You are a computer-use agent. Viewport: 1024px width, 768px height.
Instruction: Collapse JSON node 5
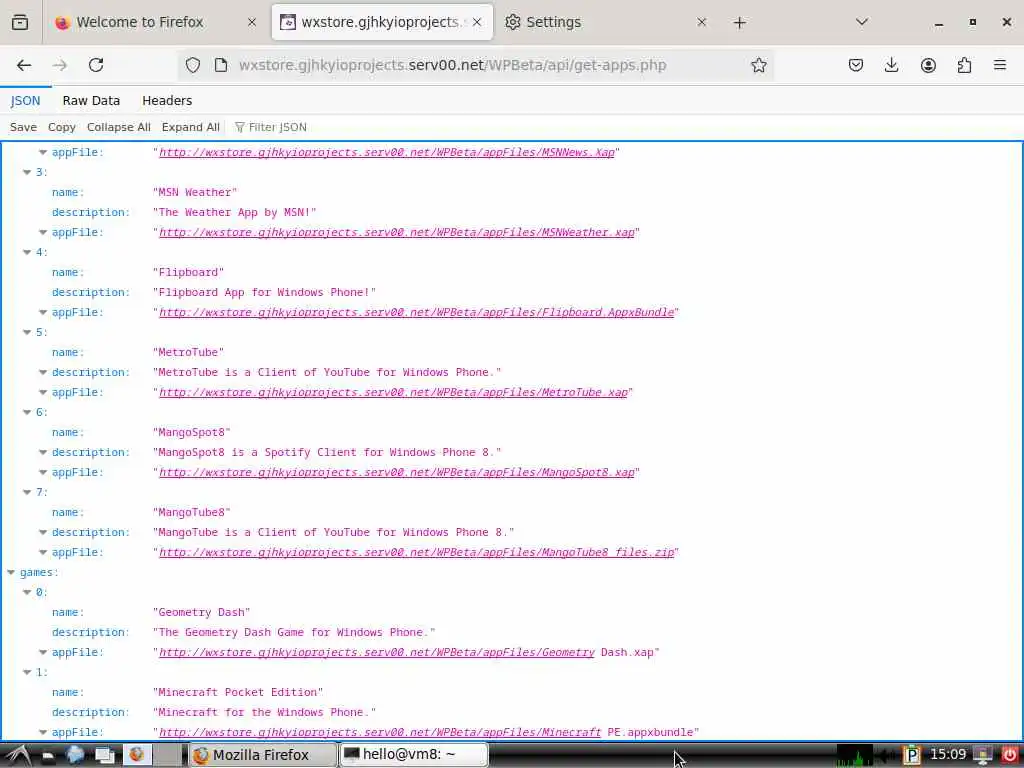coord(27,332)
